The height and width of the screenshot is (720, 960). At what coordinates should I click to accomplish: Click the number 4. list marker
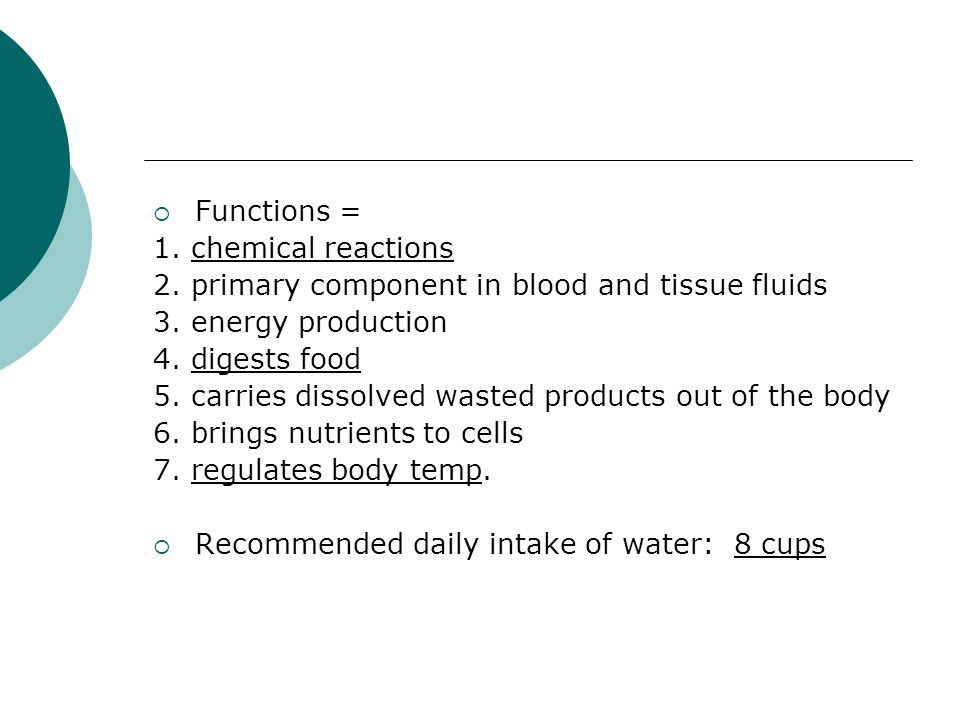pyautogui.click(x=167, y=359)
